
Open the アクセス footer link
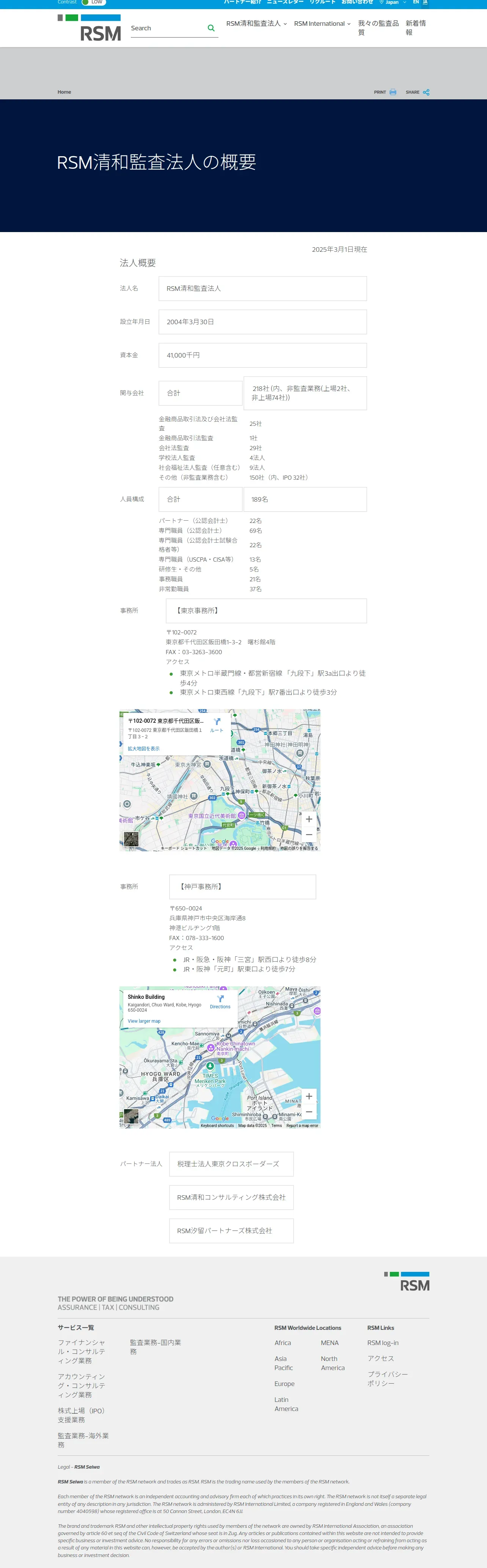click(380, 1358)
